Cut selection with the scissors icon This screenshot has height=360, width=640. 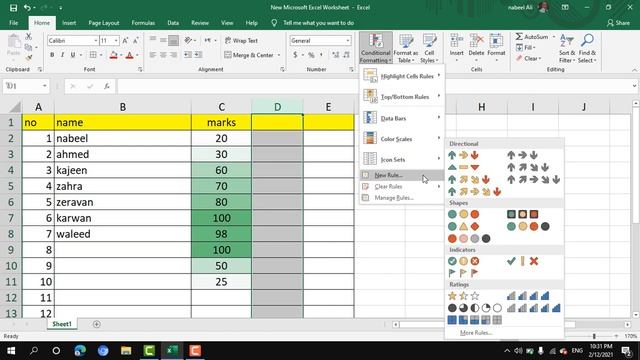pyautogui.click(x=29, y=37)
